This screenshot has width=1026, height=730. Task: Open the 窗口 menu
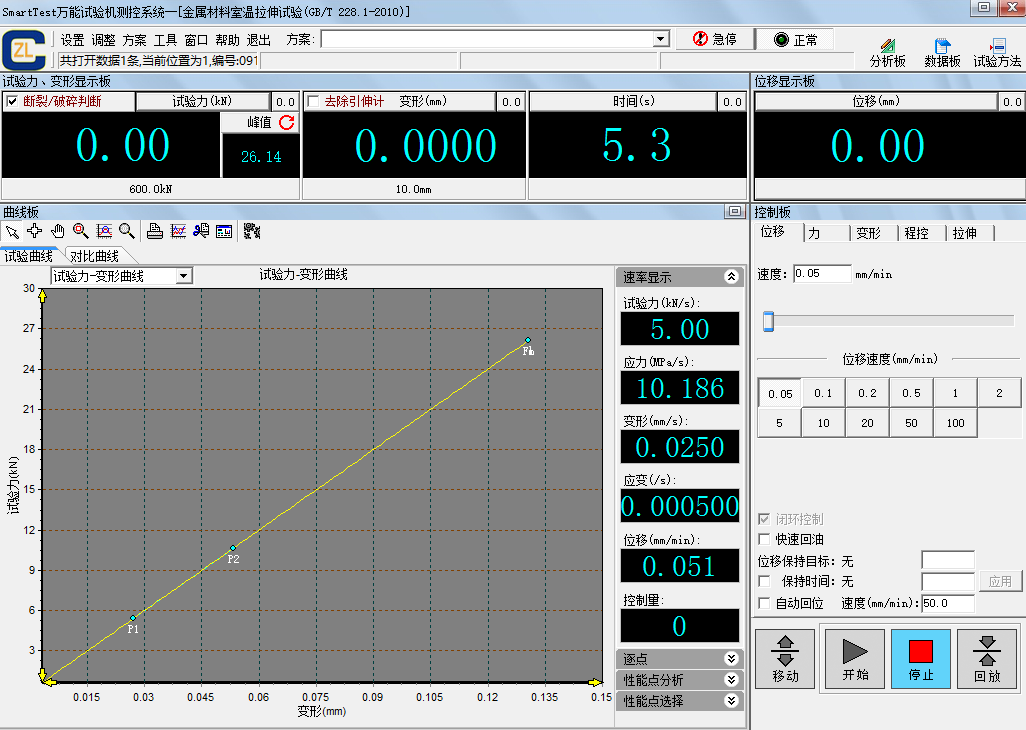click(196, 40)
